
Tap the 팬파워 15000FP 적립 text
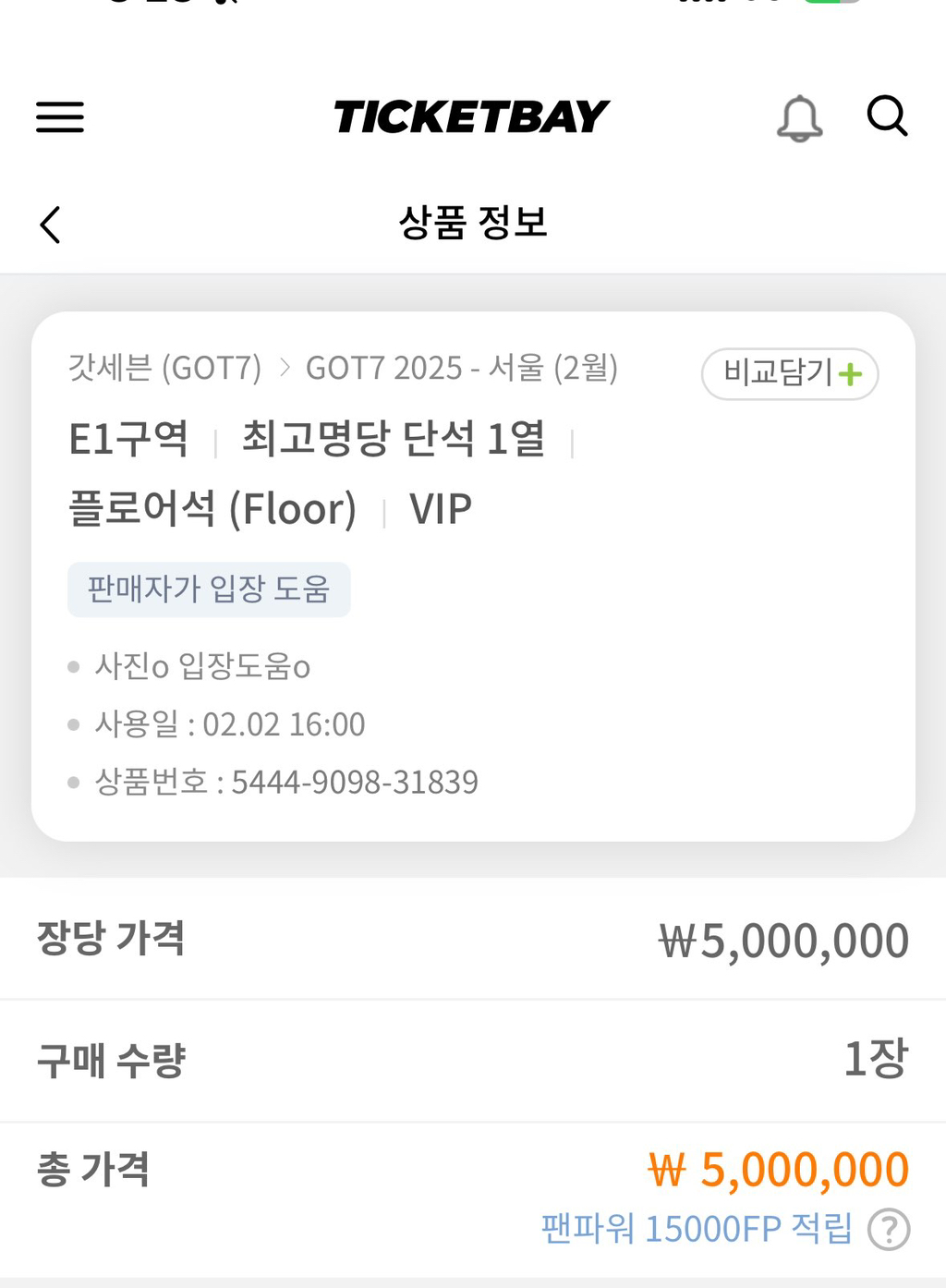pos(697,1229)
